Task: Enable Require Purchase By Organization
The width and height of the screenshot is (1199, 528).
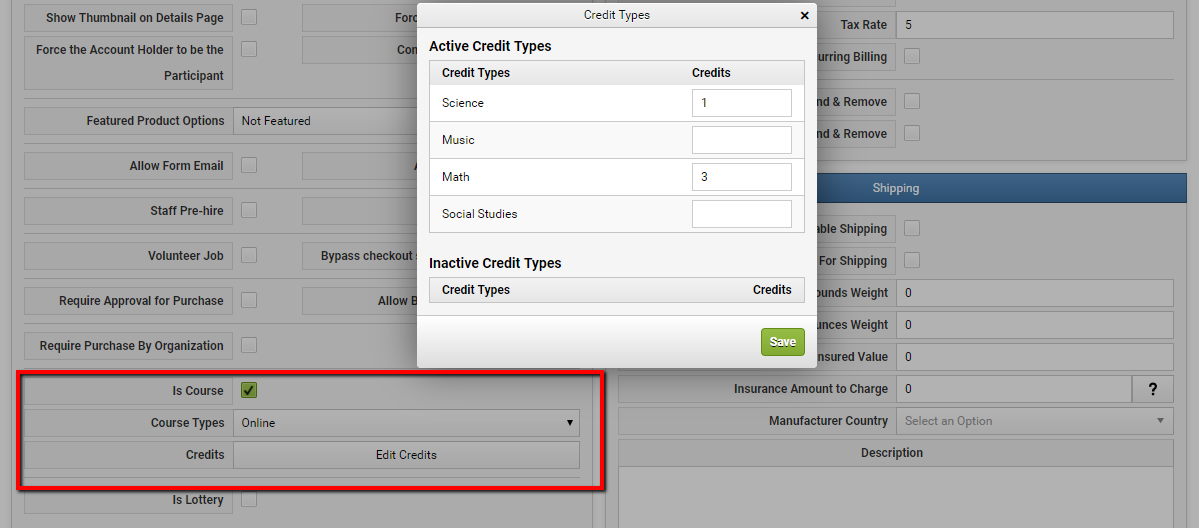Action: click(249, 345)
